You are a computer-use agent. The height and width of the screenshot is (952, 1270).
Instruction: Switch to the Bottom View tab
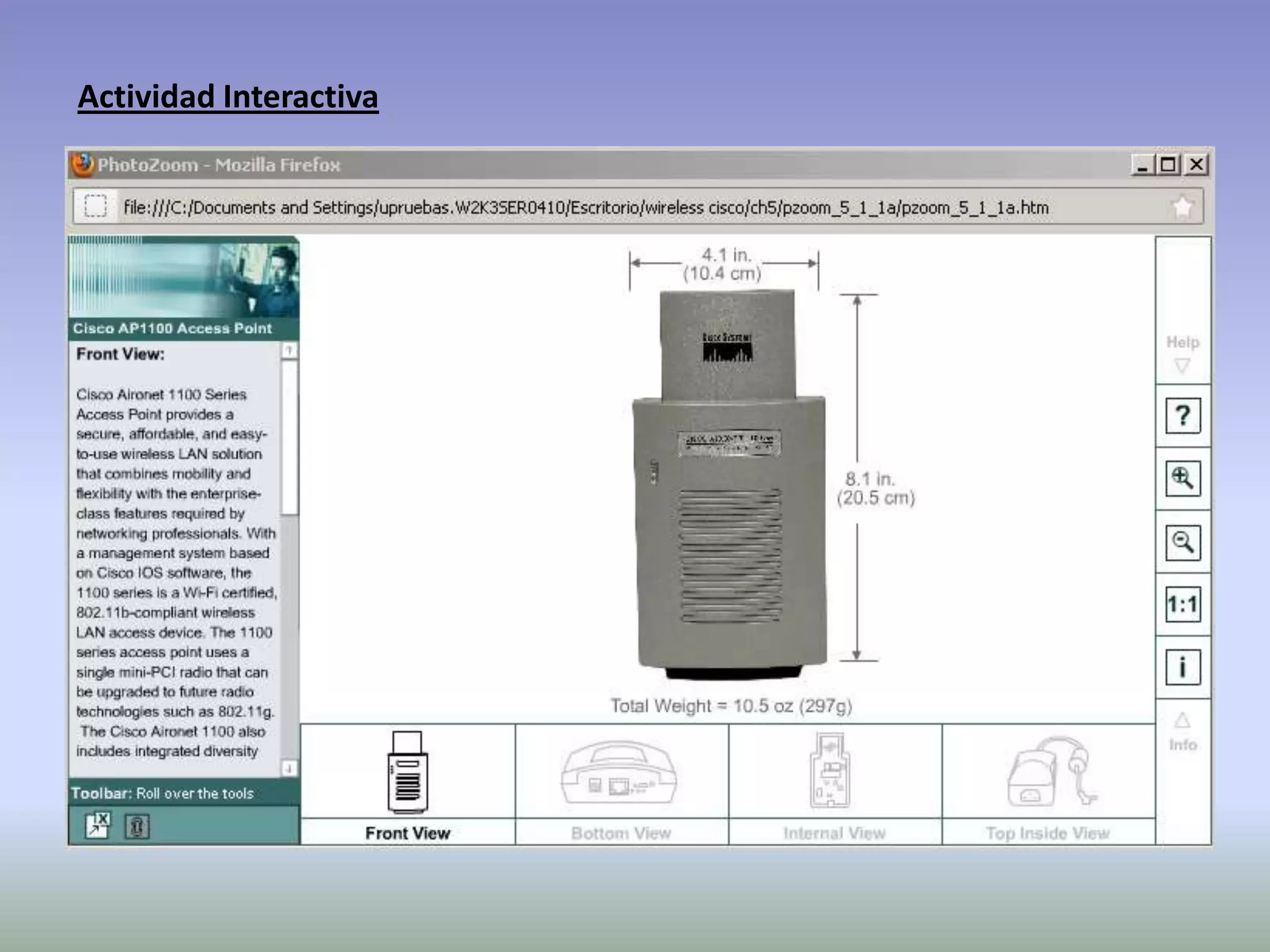tap(621, 833)
